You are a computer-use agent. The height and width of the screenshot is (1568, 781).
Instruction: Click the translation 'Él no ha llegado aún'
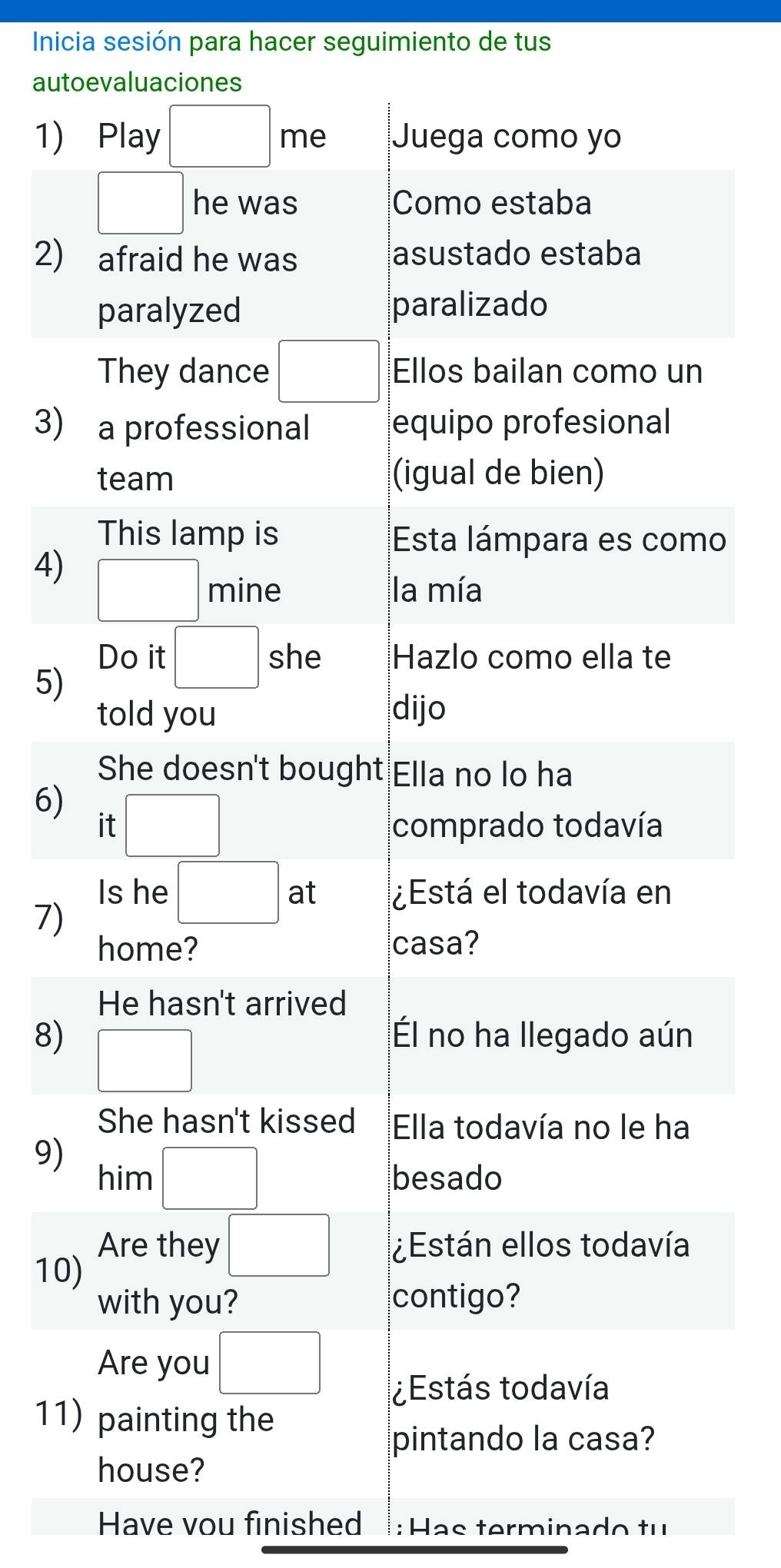pos(543,1035)
